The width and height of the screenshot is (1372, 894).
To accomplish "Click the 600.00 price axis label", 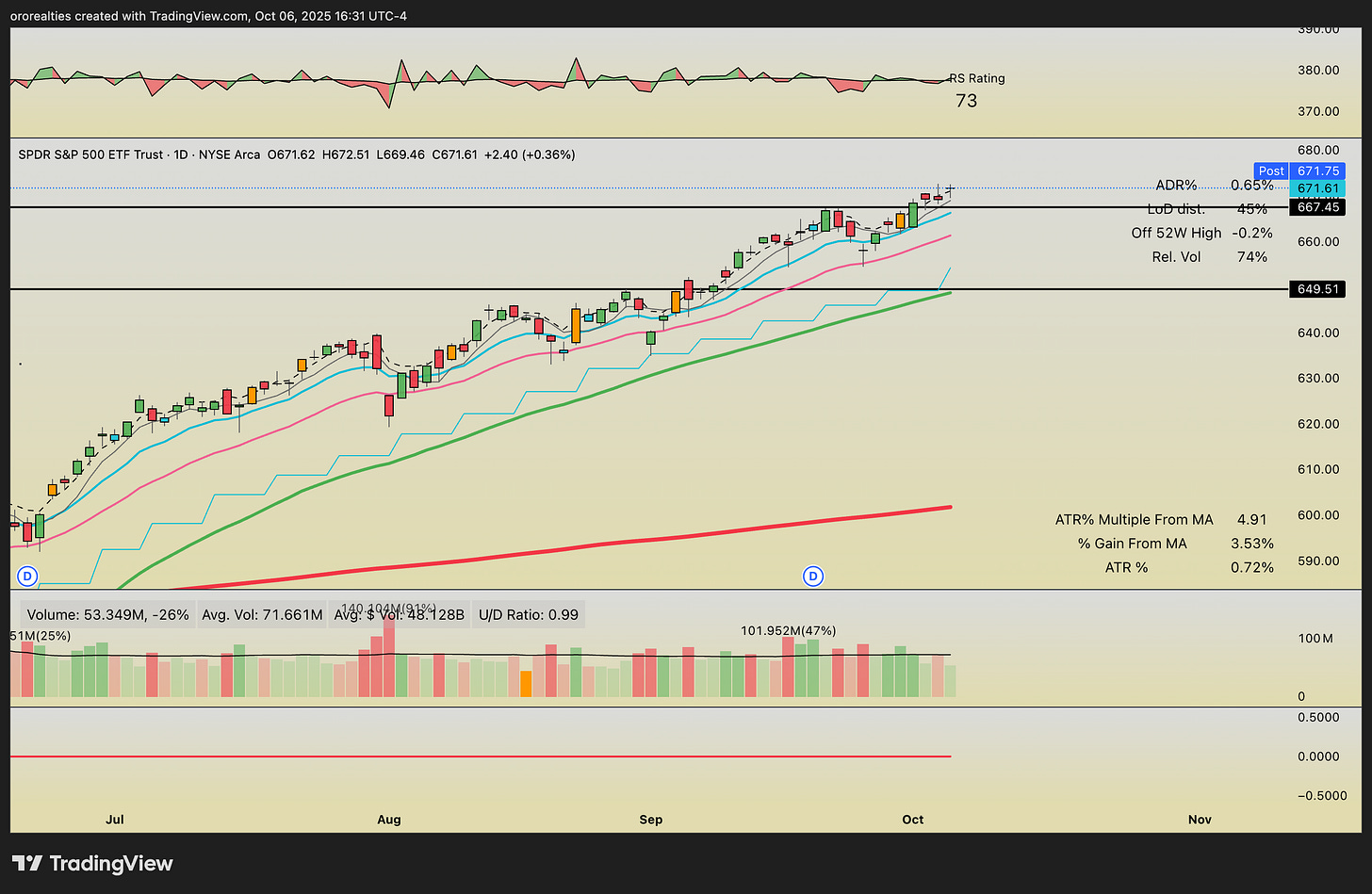I will pos(1318,515).
